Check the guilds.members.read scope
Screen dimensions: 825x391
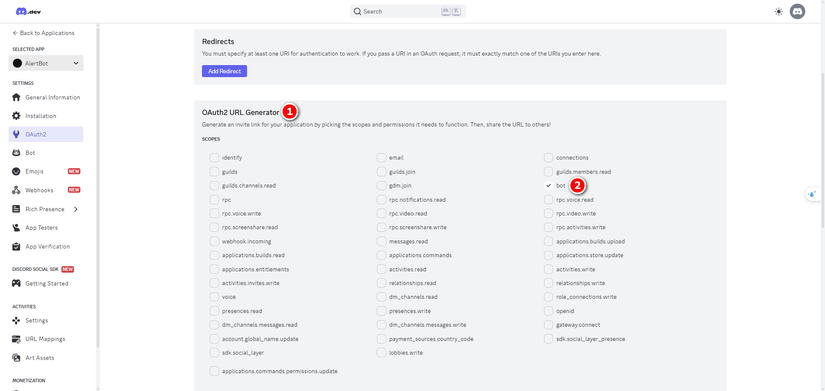(x=549, y=172)
